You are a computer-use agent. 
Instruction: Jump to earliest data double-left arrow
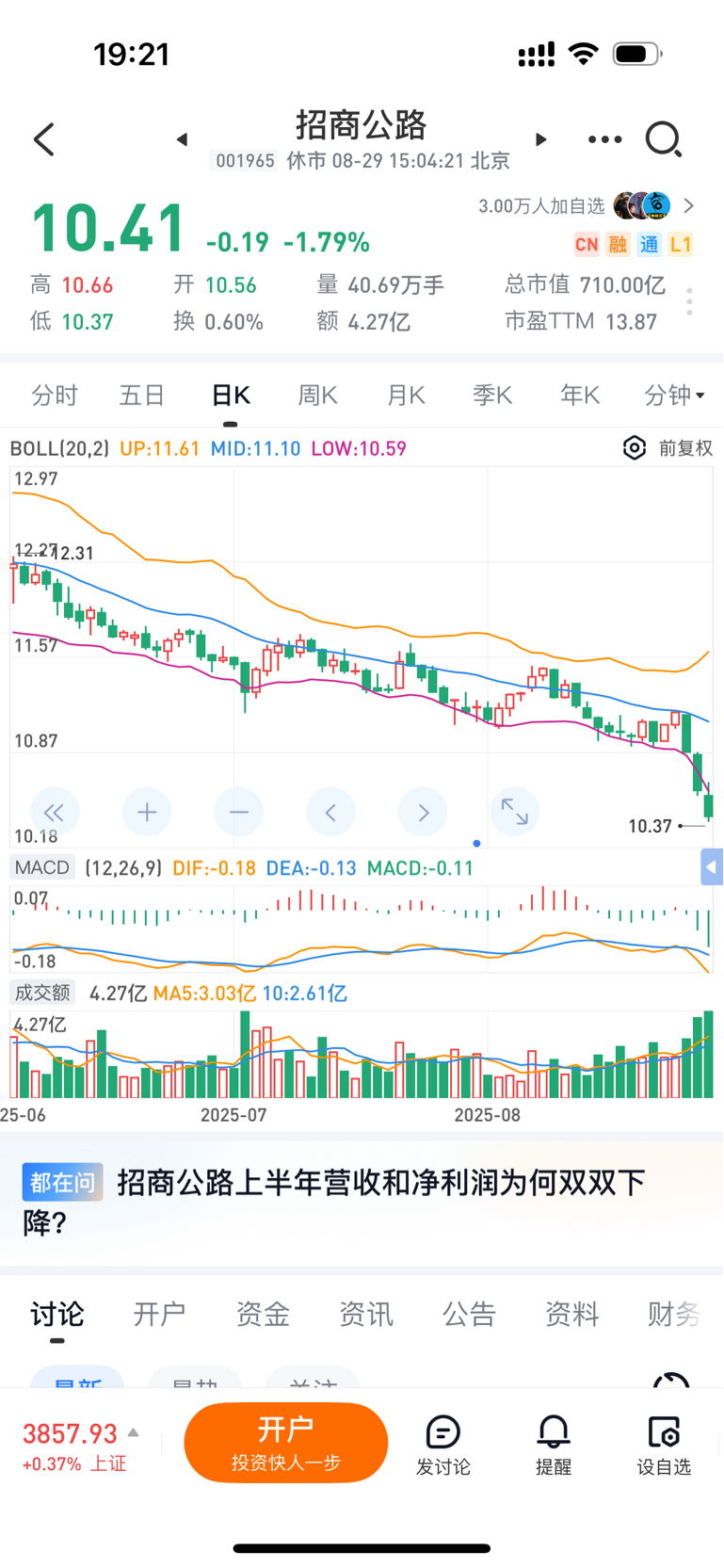pyautogui.click(x=55, y=812)
